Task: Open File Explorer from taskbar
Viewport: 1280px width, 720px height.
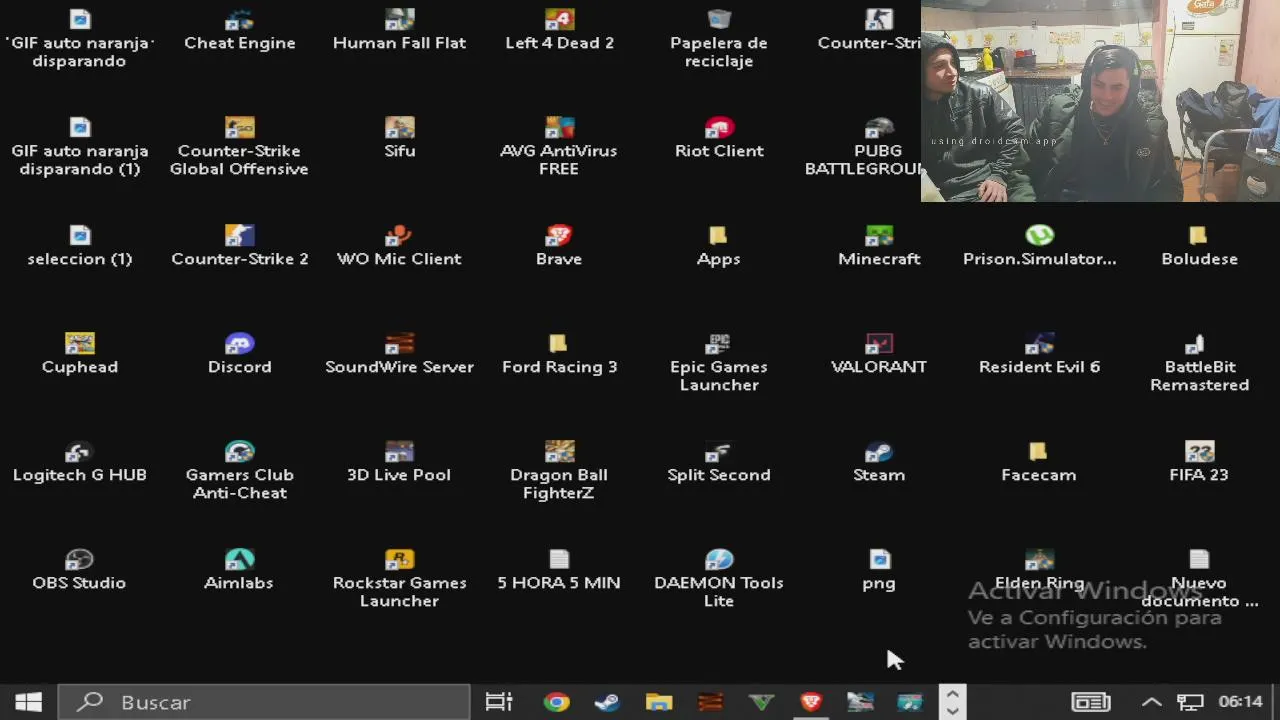Action: (659, 702)
